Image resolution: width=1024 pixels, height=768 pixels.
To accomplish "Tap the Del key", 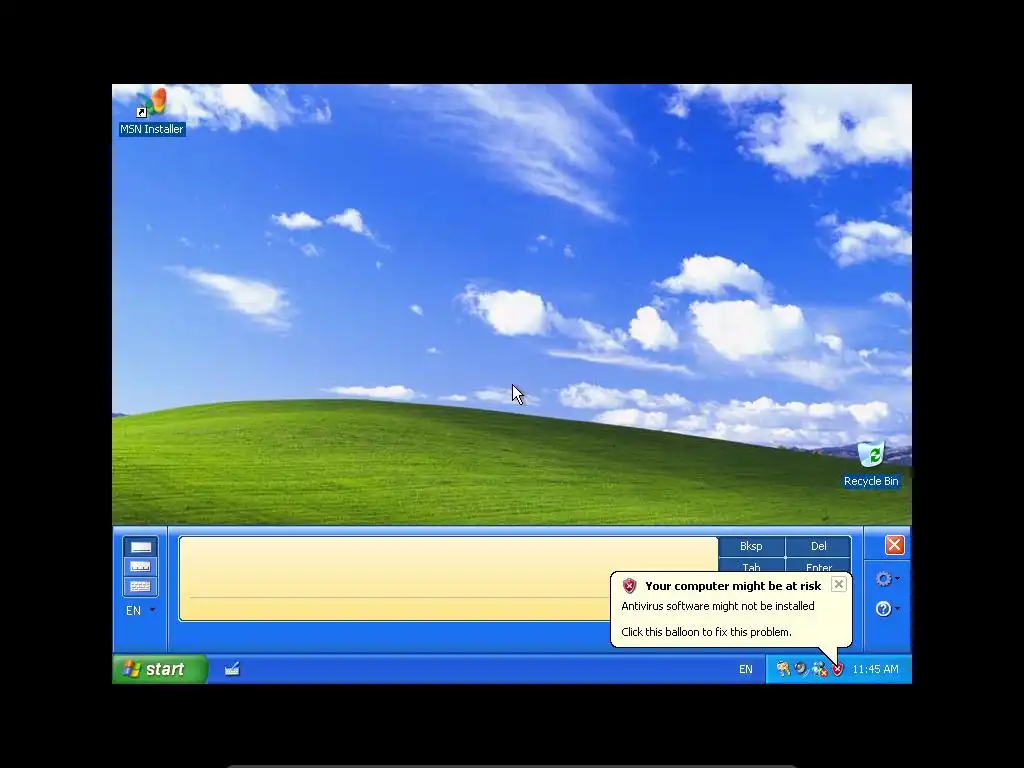I will pos(818,546).
